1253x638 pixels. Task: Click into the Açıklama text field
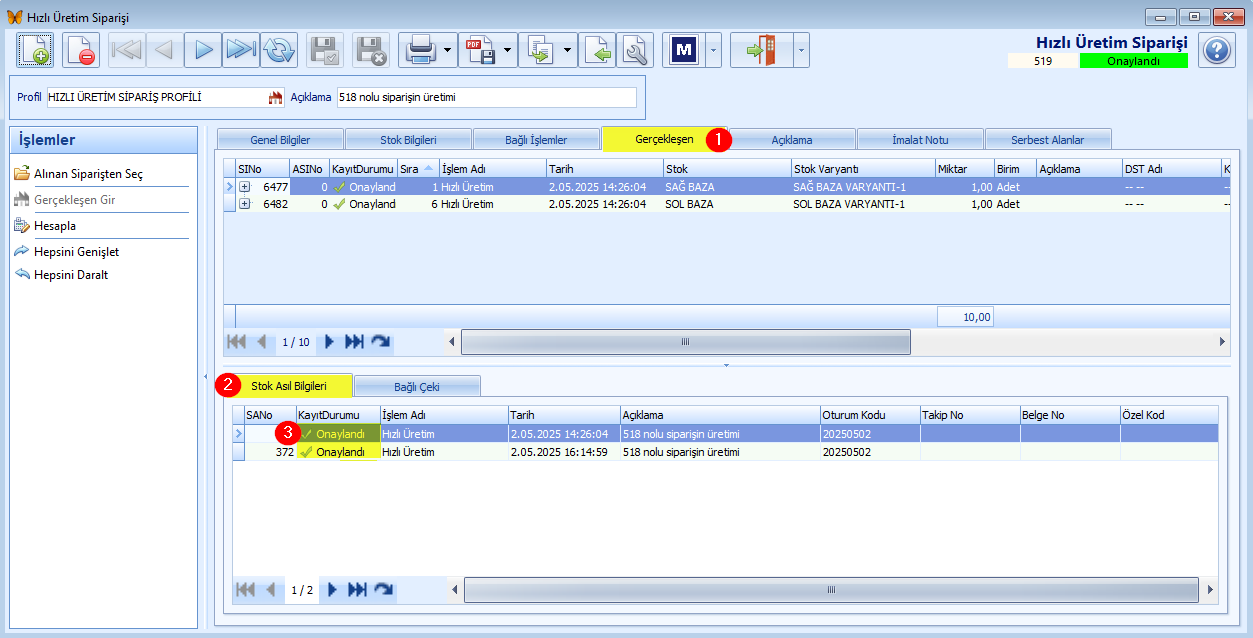point(486,98)
